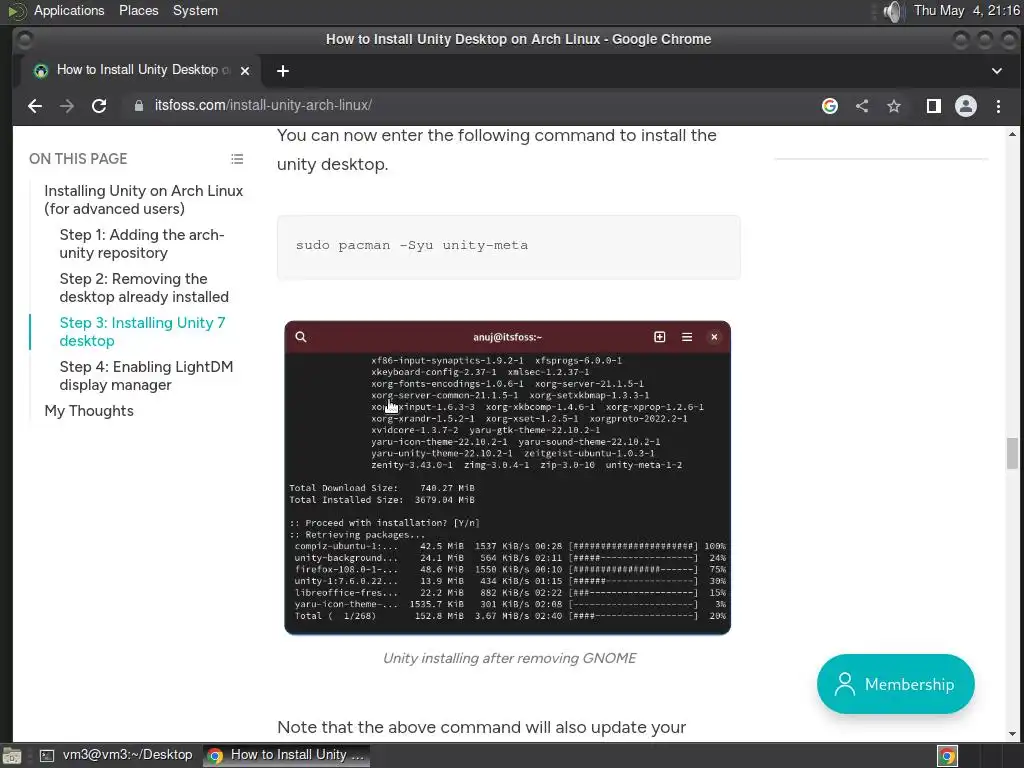Screen dimensions: 1024x768
Task: Click the new tab icon in the terminal screenshot
Action: point(660,337)
